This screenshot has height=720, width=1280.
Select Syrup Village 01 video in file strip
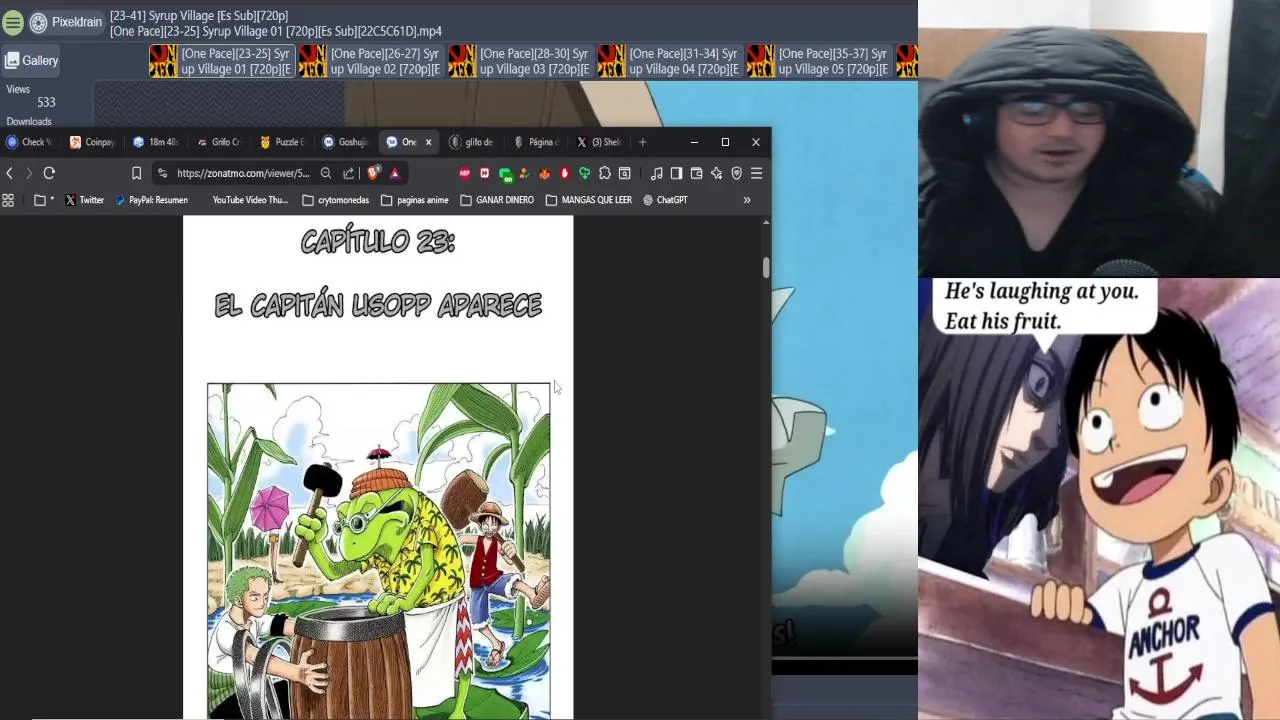(223, 61)
